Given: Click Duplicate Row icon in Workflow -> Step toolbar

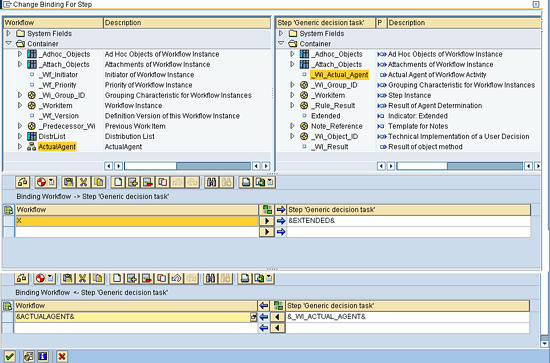Looking at the screenshot, I should 163,182.
